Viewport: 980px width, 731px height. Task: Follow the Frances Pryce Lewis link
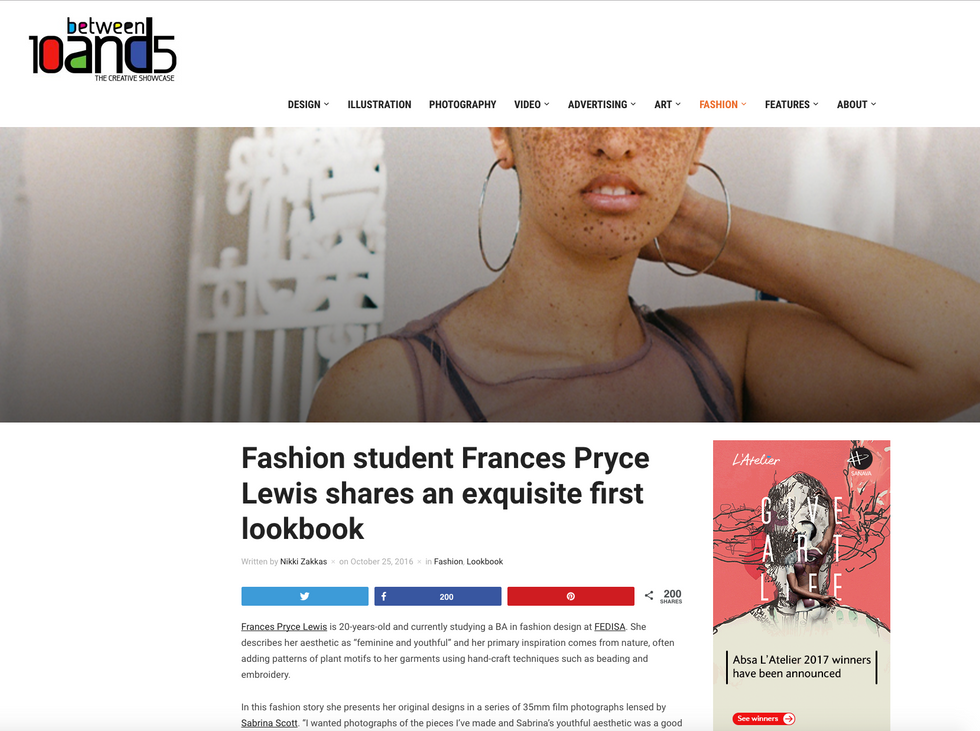pos(284,627)
